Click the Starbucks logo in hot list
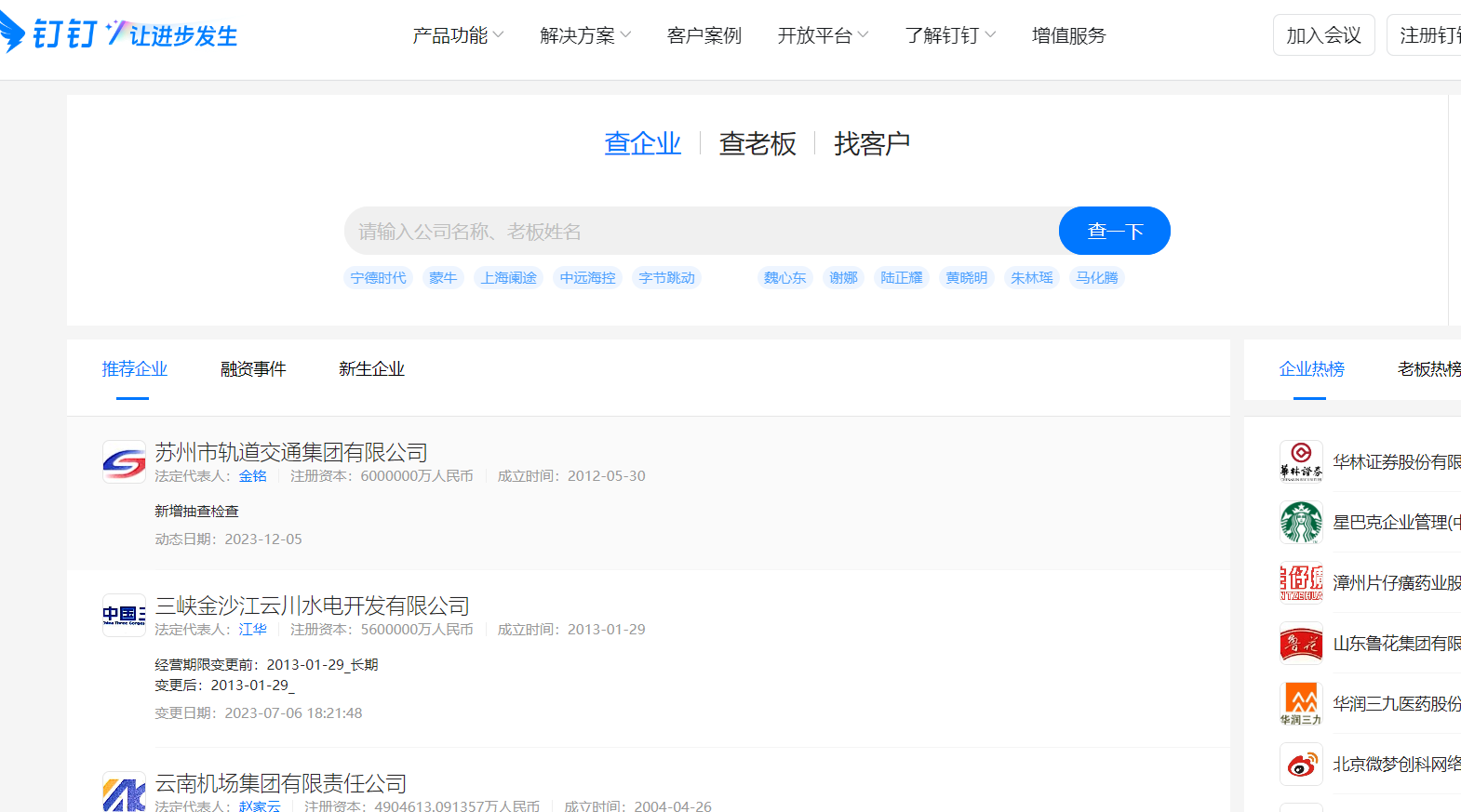The width and height of the screenshot is (1461, 812). click(1301, 522)
